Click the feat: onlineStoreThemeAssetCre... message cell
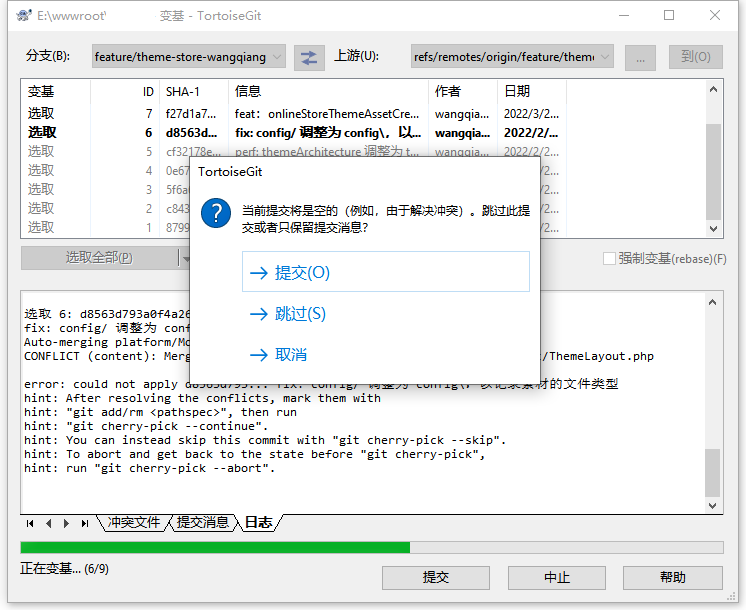 click(x=327, y=114)
